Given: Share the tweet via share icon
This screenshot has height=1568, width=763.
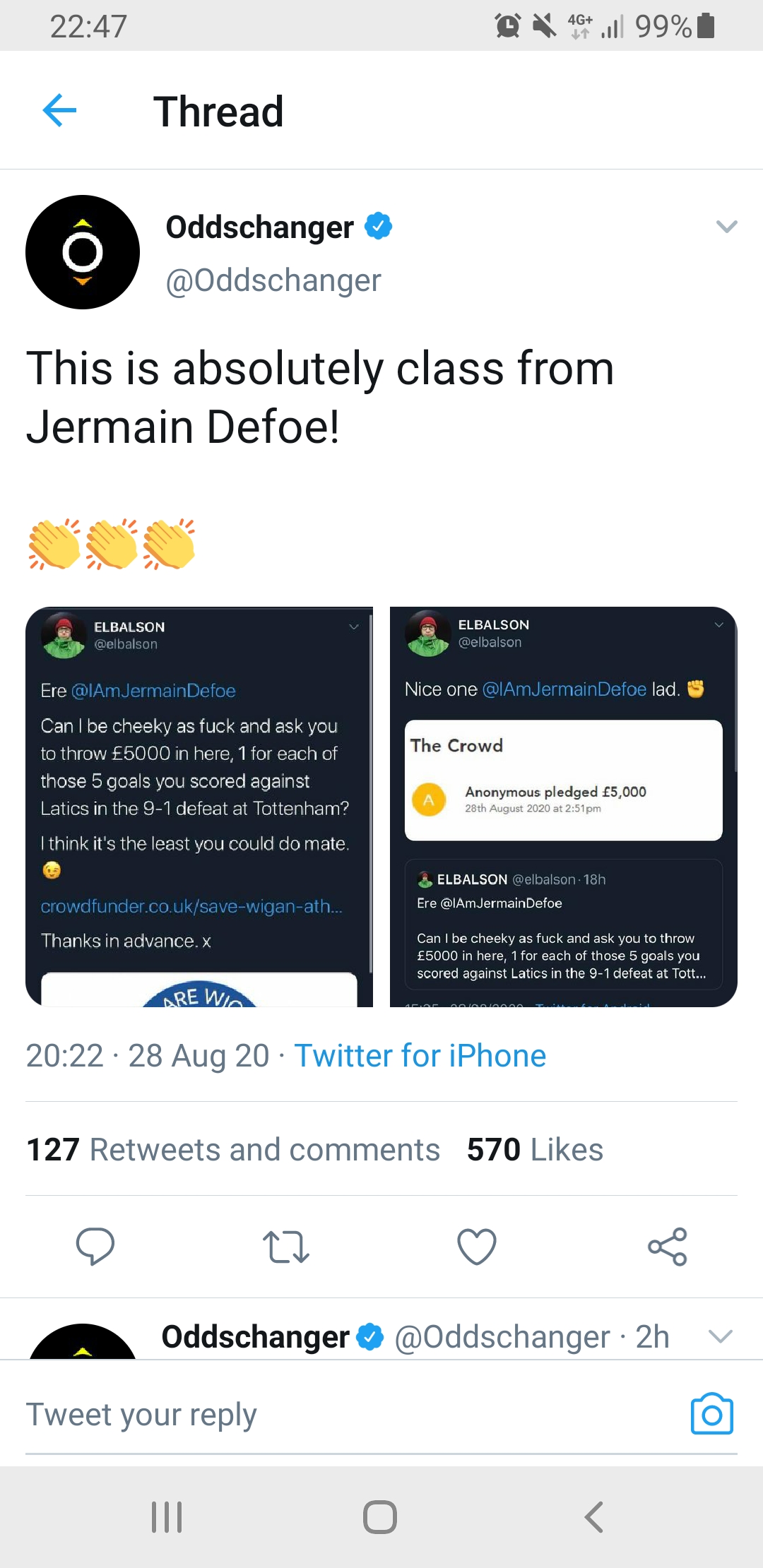Looking at the screenshot, I should click(x=668, y=1246).
